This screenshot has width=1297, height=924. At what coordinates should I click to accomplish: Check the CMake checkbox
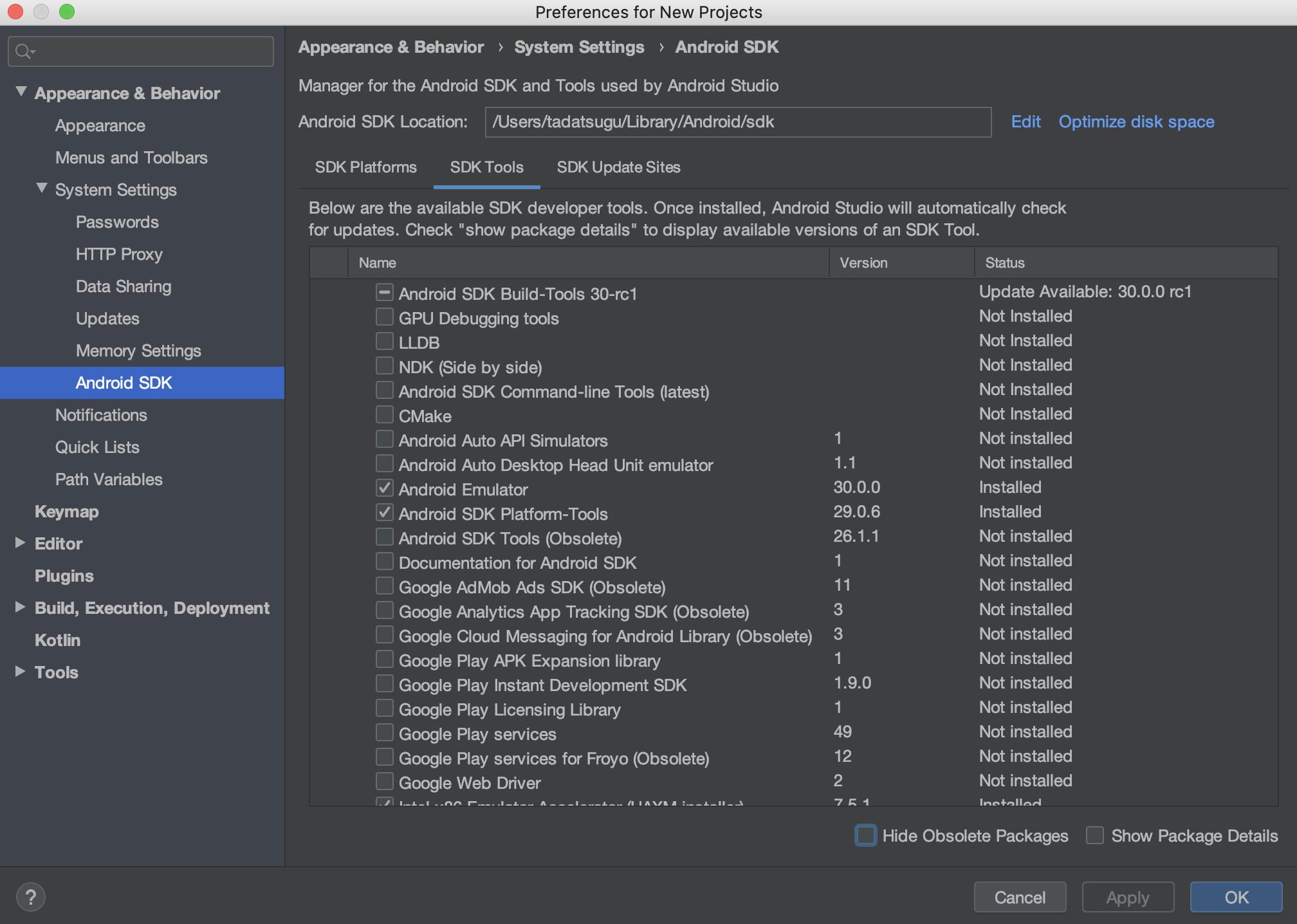[x=384, y=415]
